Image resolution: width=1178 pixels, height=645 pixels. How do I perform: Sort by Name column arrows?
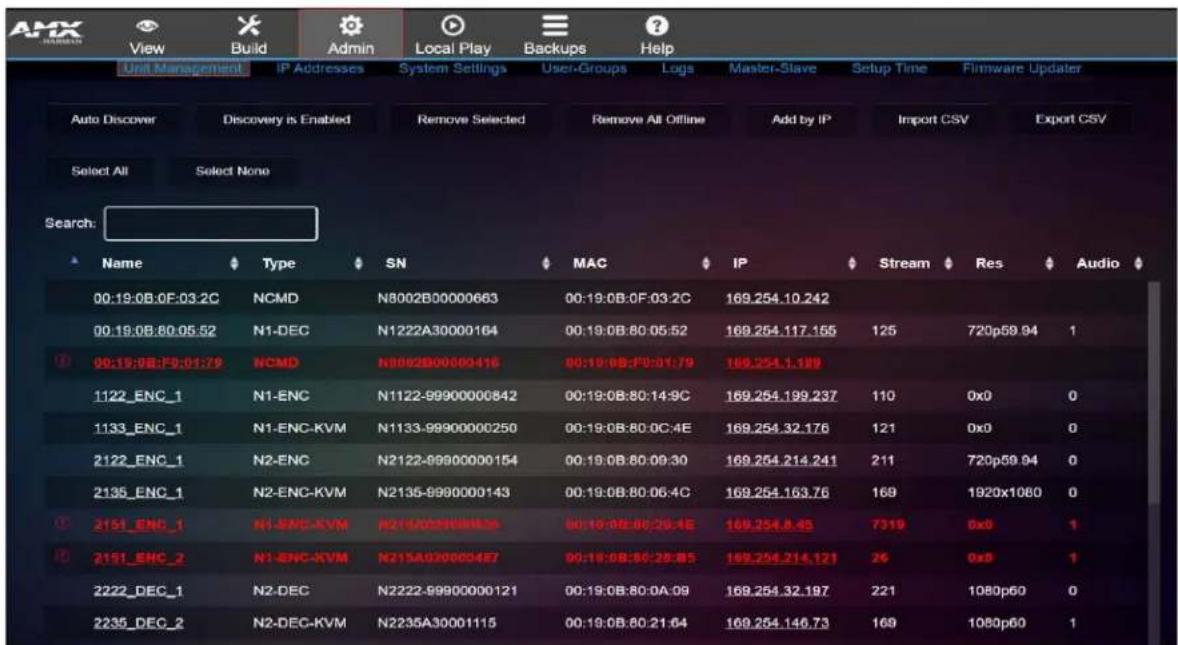click(234, 264)
